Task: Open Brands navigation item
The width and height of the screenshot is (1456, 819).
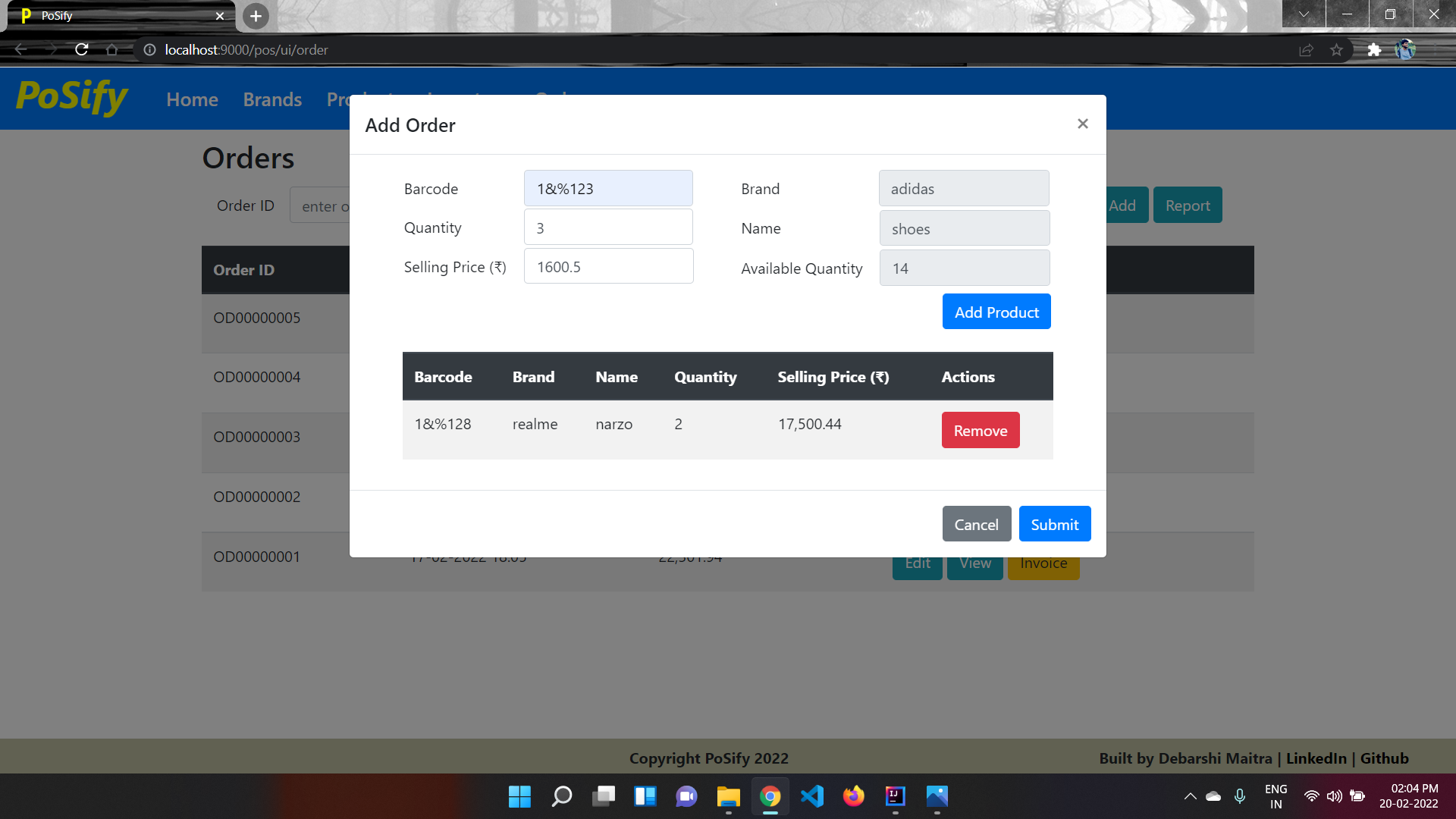Action: [x=272, y=99]
